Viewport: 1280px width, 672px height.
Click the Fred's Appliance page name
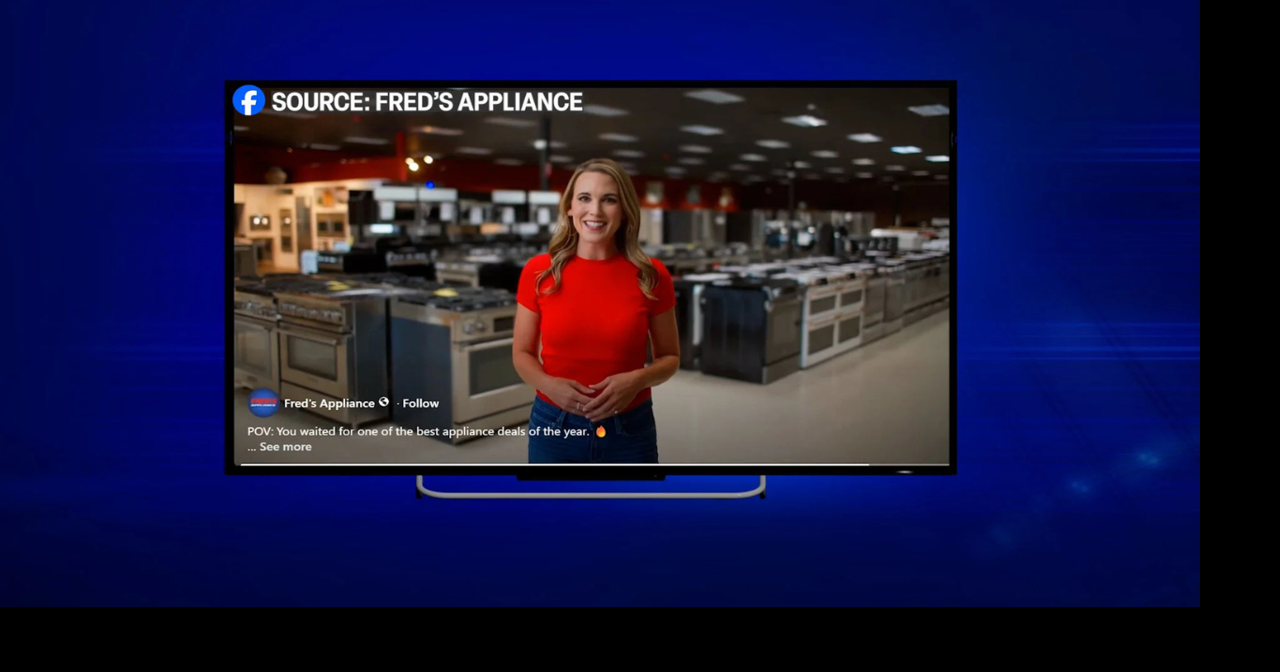tap(329, 403)
